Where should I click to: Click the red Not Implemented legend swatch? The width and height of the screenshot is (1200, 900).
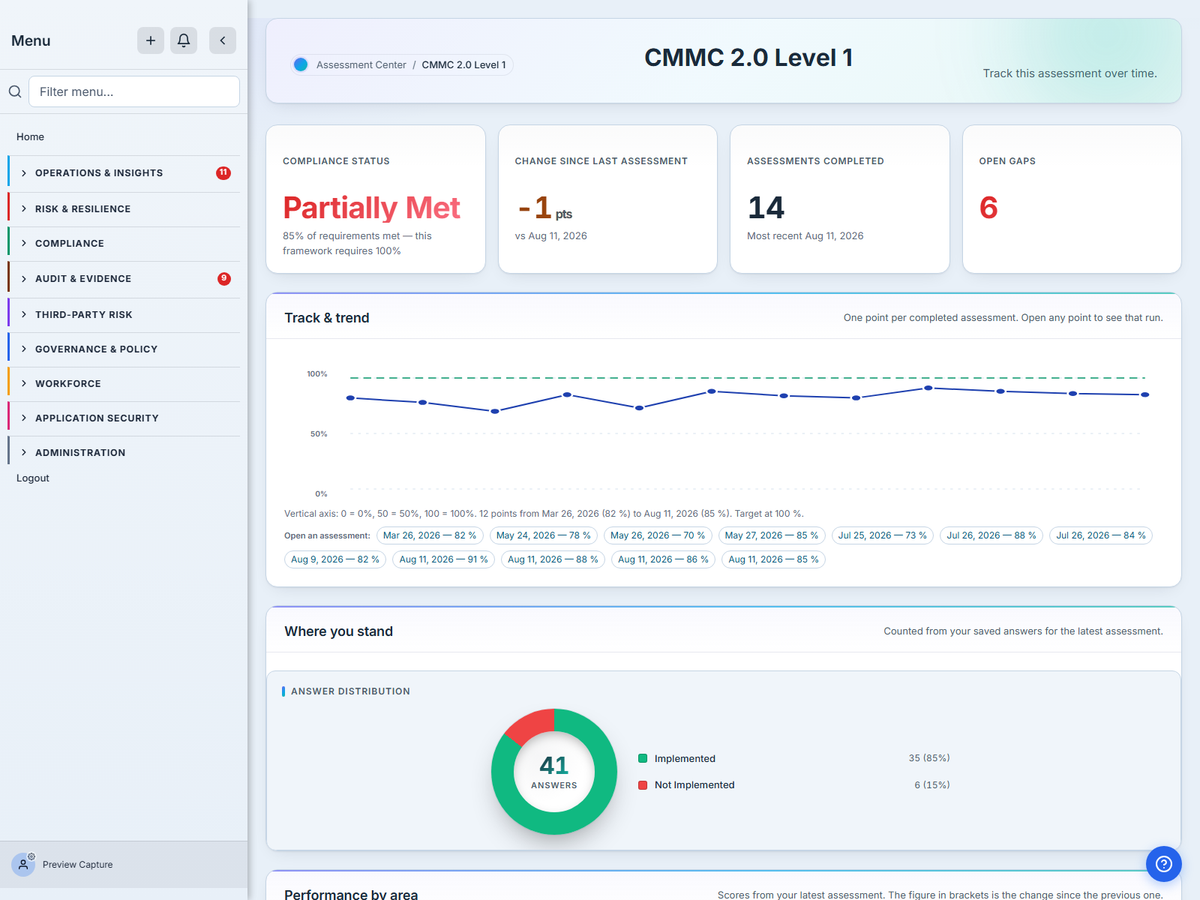(x=643, y=785)
